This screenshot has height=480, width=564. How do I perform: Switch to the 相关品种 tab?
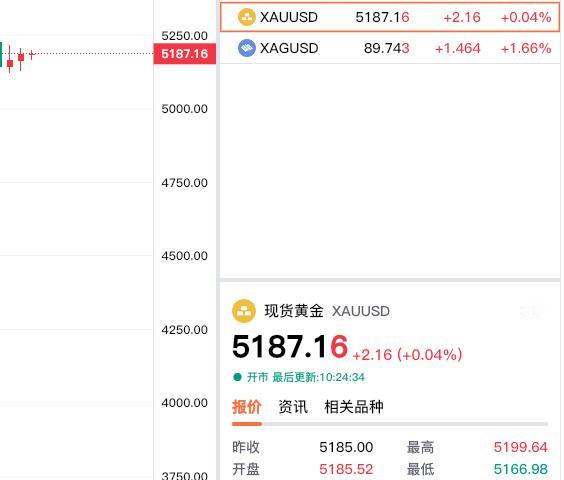[354, 407]
